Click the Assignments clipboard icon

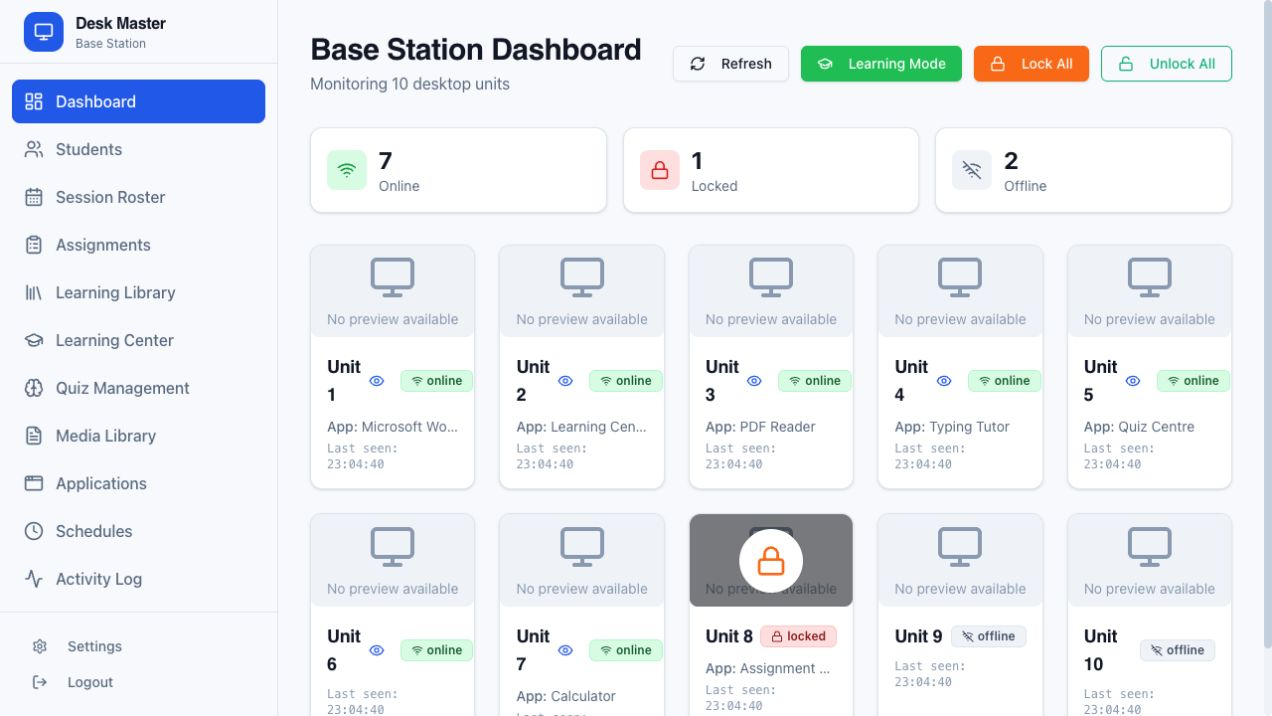coord(34,245)
